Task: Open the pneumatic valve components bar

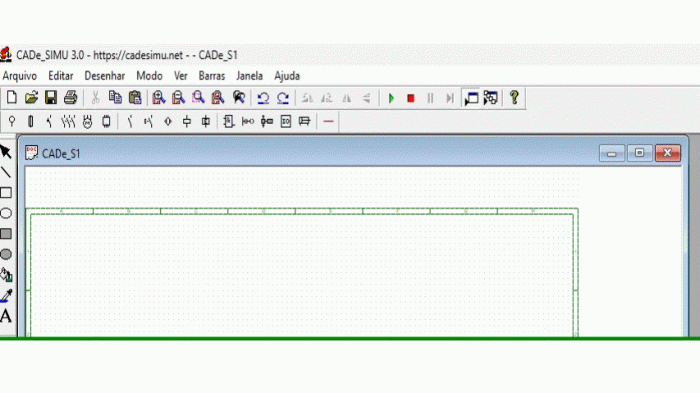Action: pyautogui.click(x=267, y=121)
